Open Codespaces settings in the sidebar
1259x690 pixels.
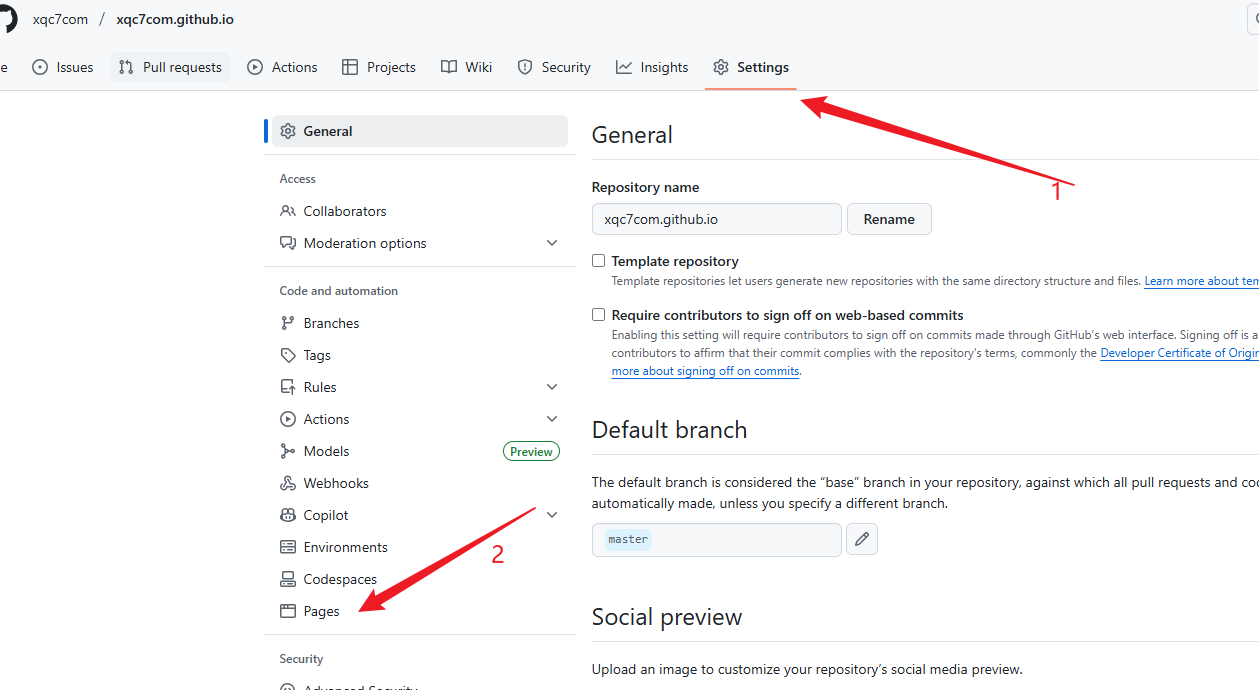[340, 579]
